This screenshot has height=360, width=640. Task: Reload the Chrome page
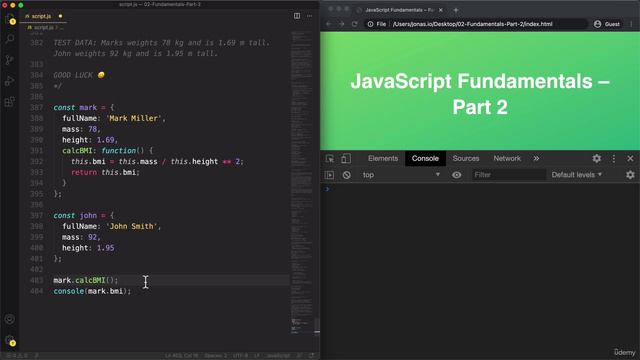(354, 24)
